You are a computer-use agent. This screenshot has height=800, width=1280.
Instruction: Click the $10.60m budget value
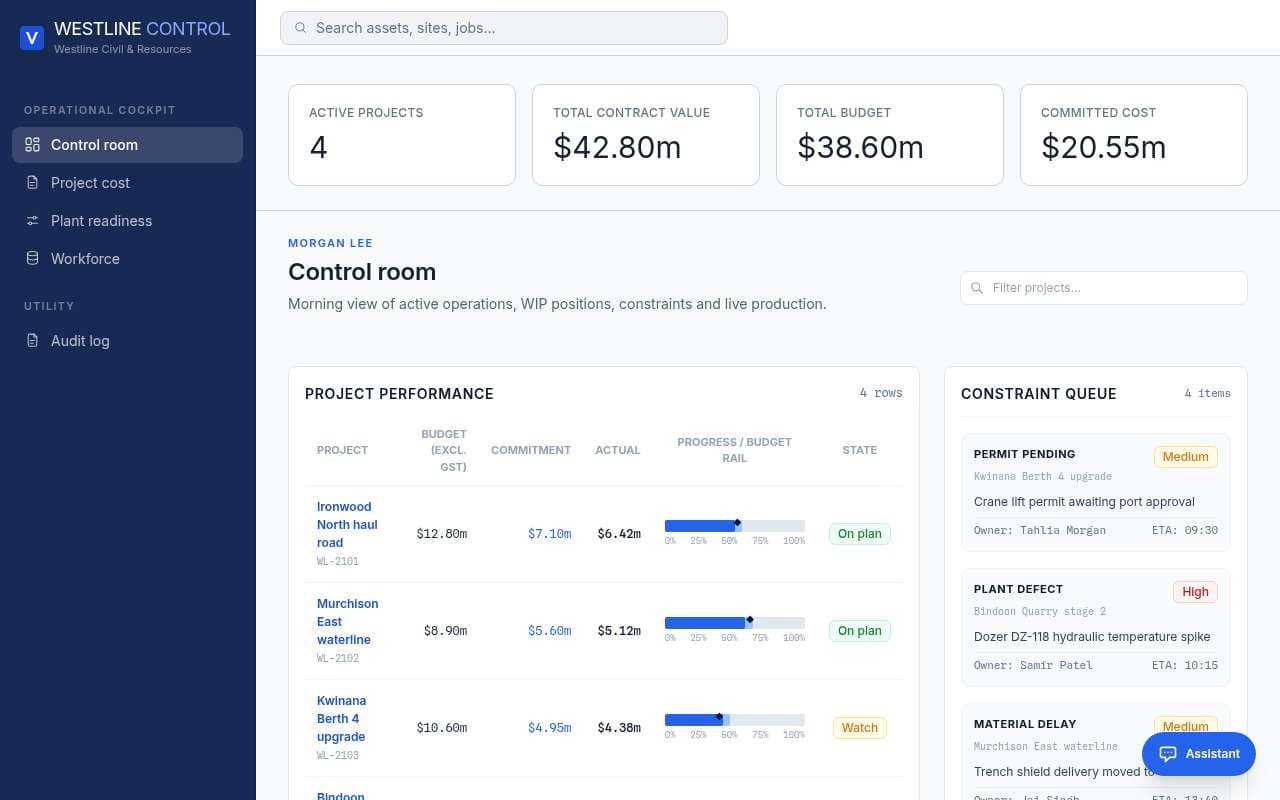click(442, 728)
